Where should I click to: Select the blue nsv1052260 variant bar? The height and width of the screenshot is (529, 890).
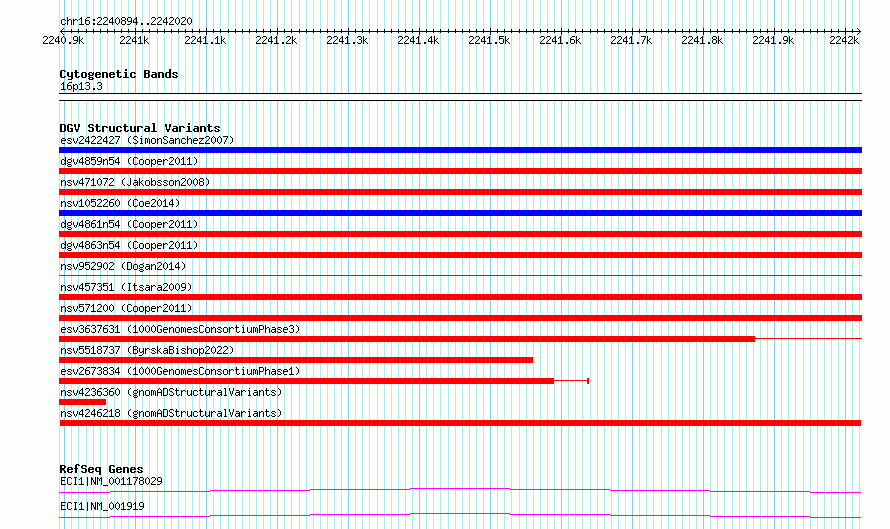[460, 213]
